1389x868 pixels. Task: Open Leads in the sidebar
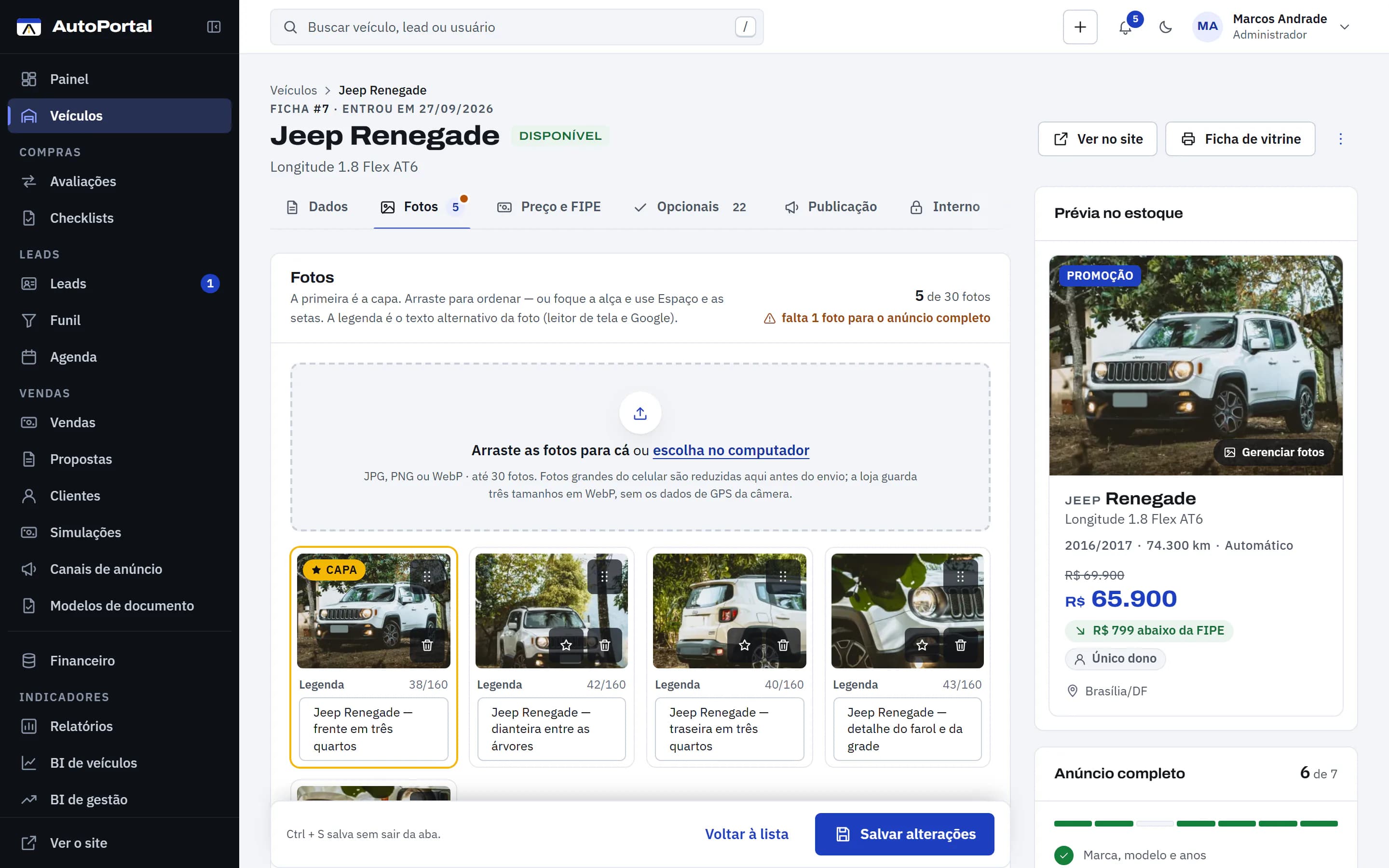coord(120,284)
